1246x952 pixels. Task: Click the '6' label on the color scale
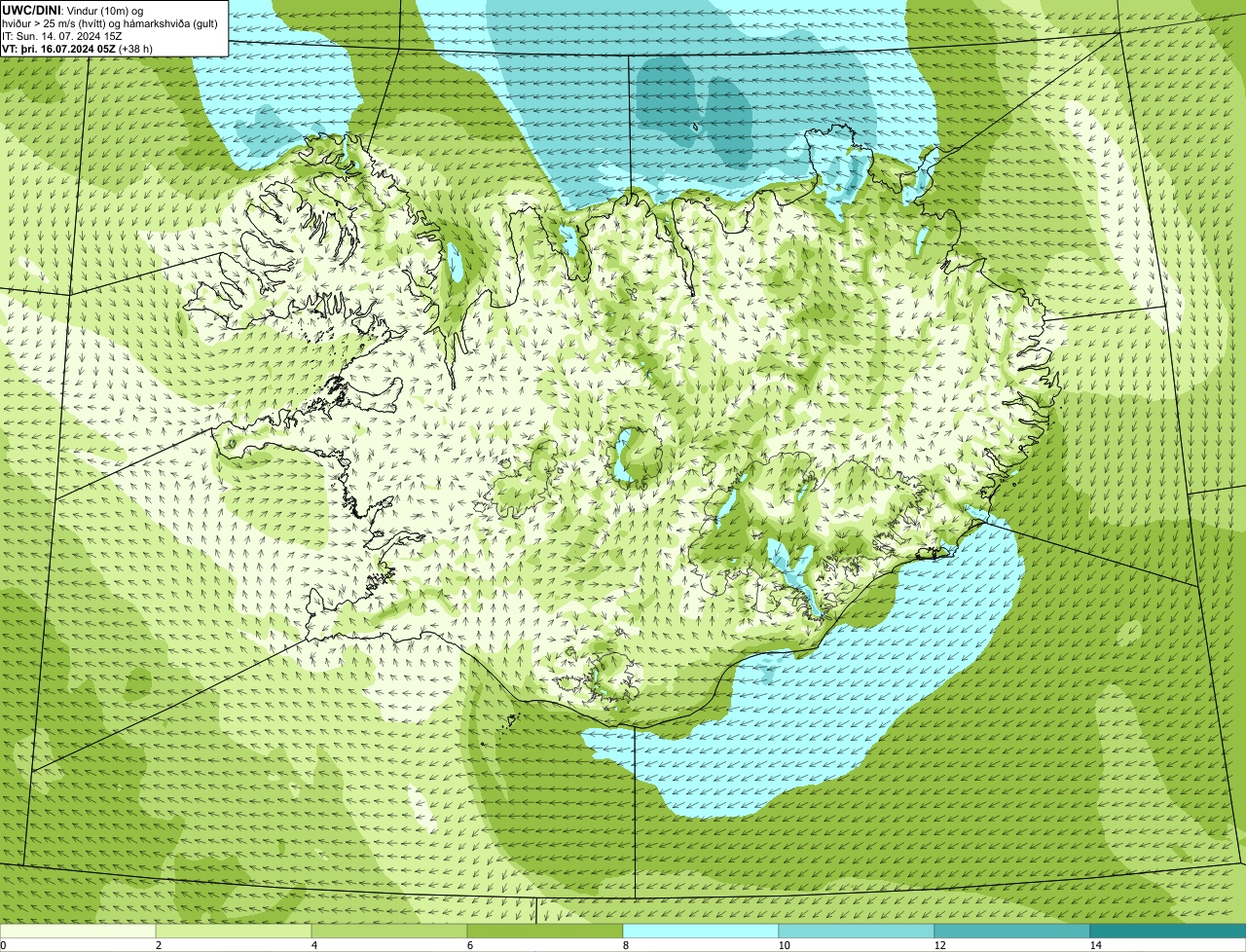[469, 945]
